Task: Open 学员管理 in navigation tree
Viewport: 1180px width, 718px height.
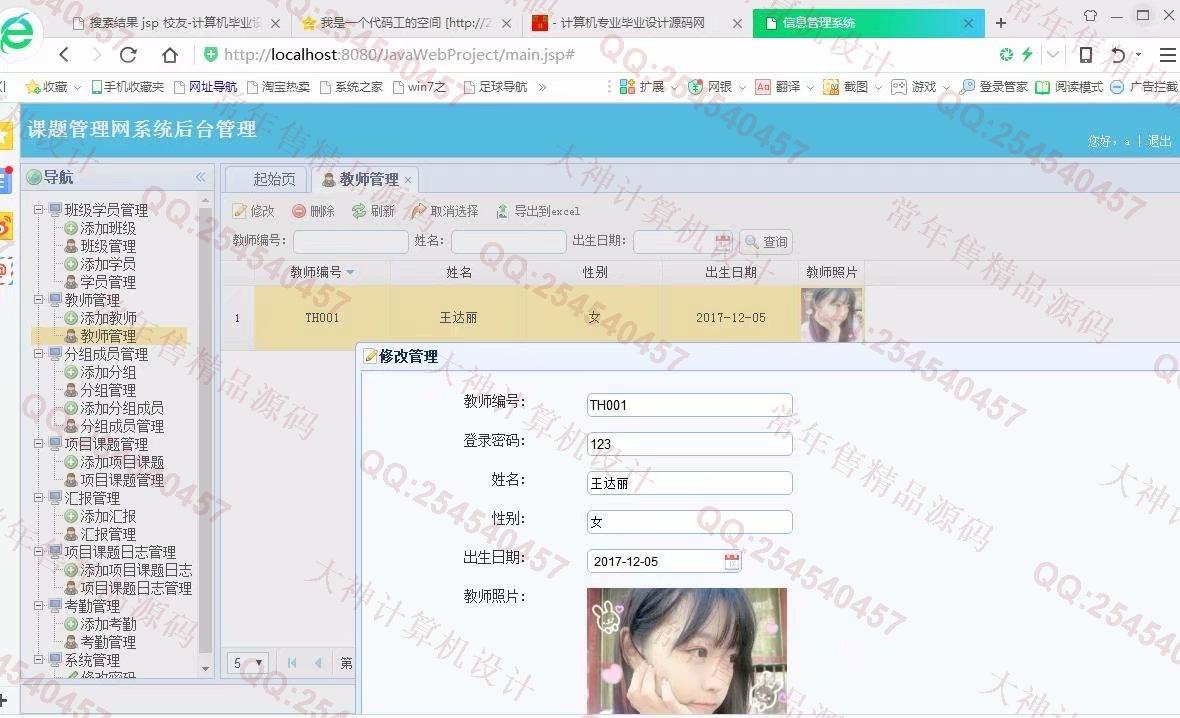Action: [108, 282]
